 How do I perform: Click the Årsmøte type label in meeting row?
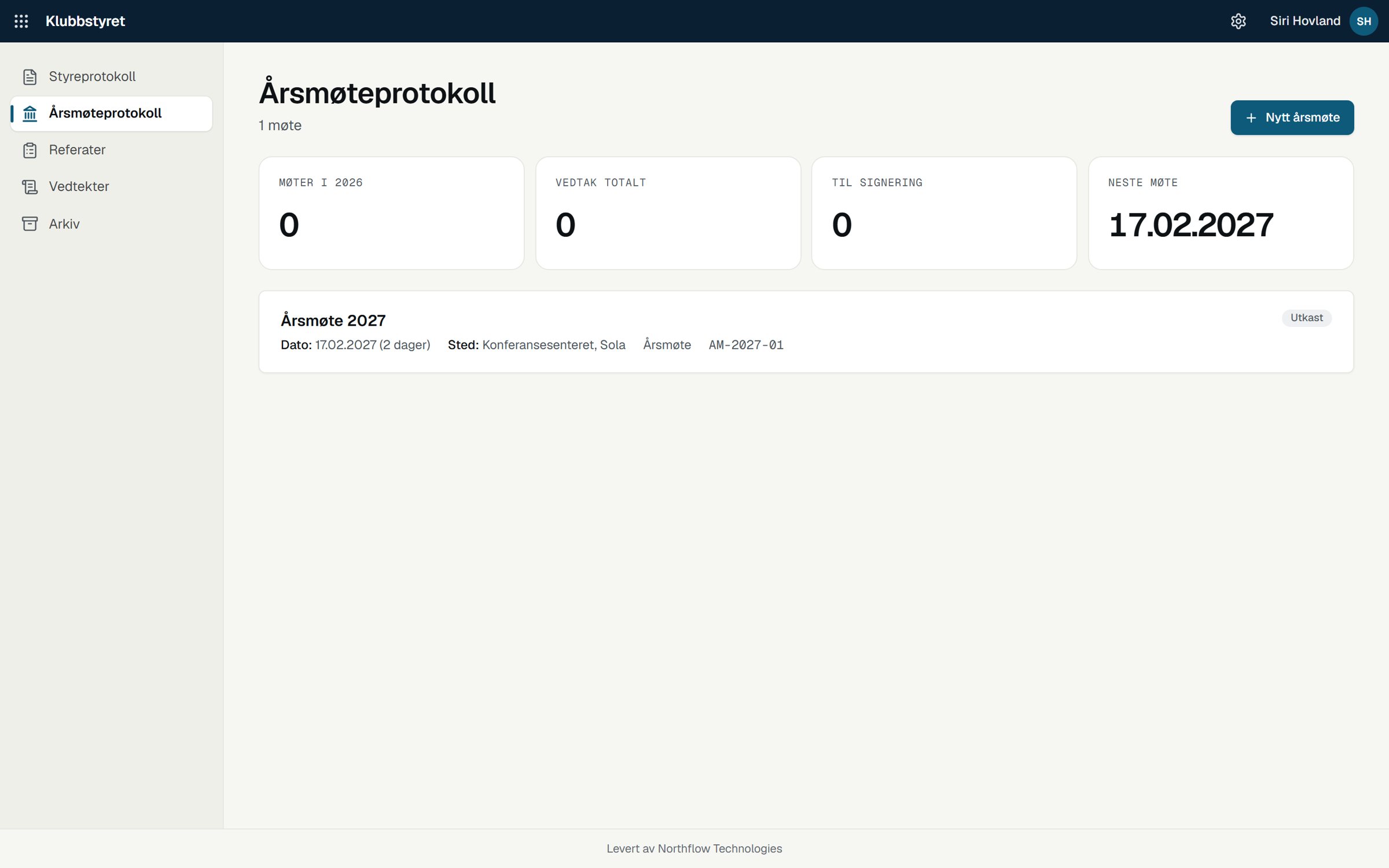[x=667, y=345]
